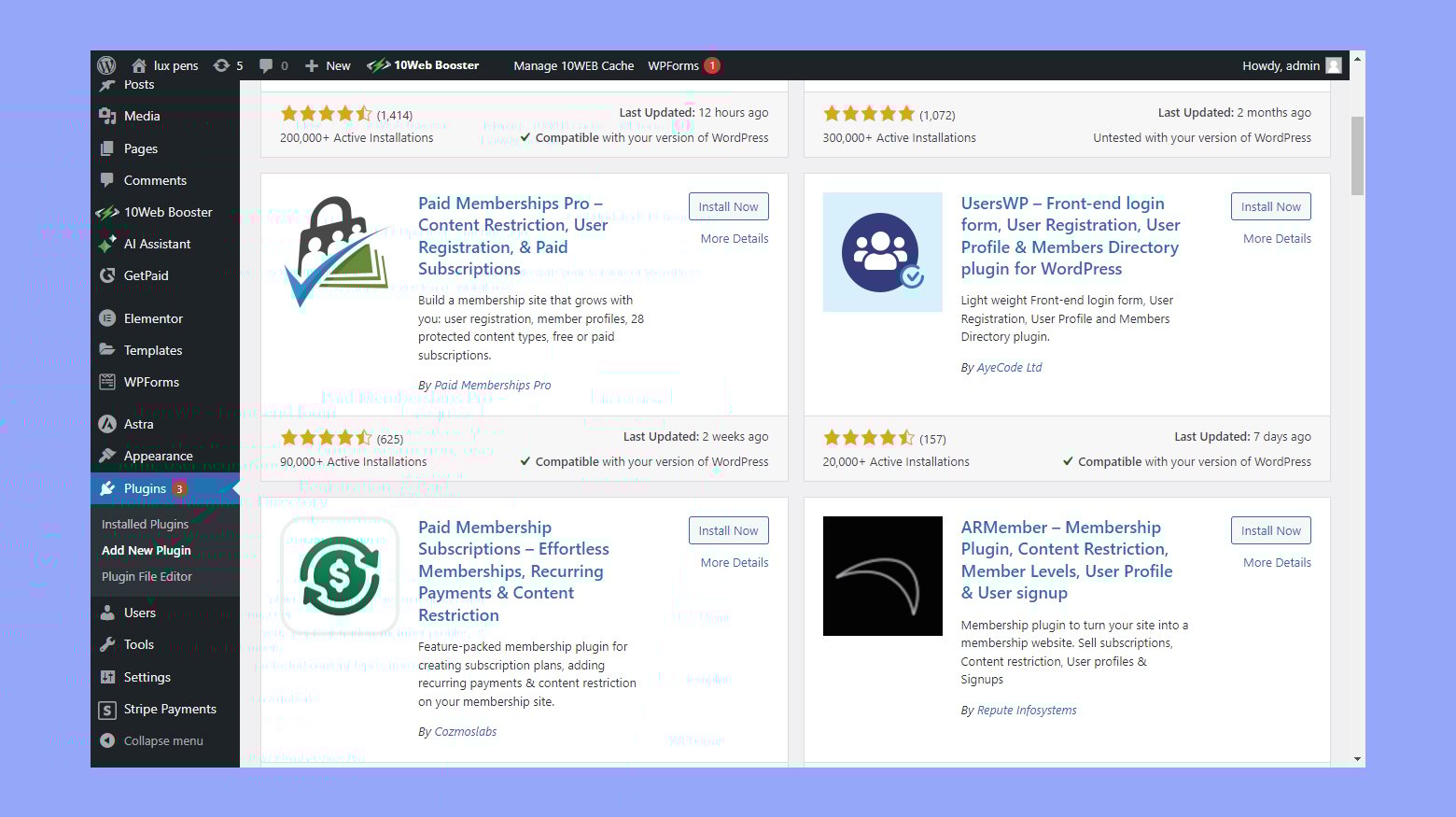Viewport: 1456px width, 817px height.
Task: Install the Paid Memberships Pro plugin
Action: (728, 206)
